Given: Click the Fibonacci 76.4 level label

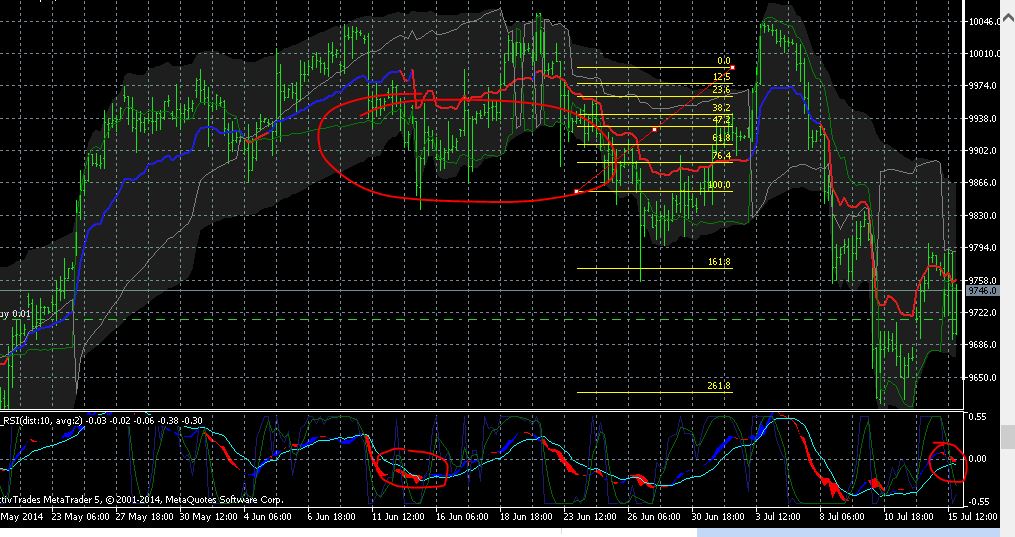Looking at the screenshot, I should pos(721,156).
